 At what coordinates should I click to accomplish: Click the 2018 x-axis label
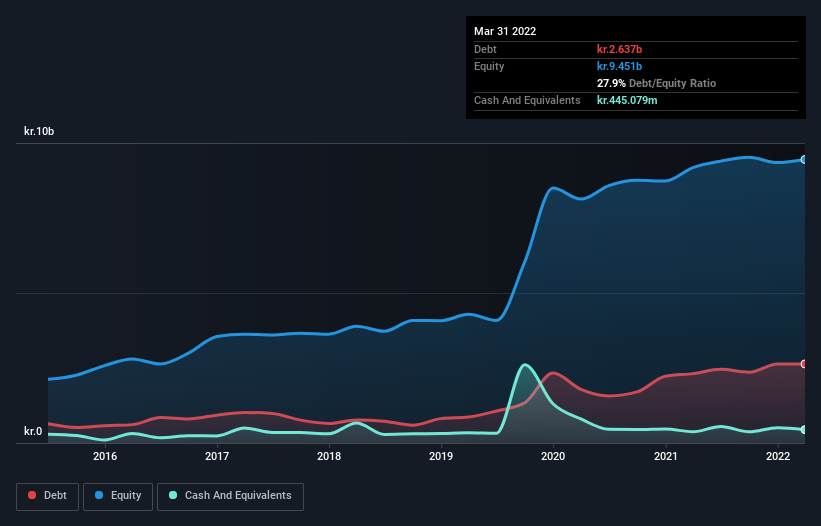point(329,456)
